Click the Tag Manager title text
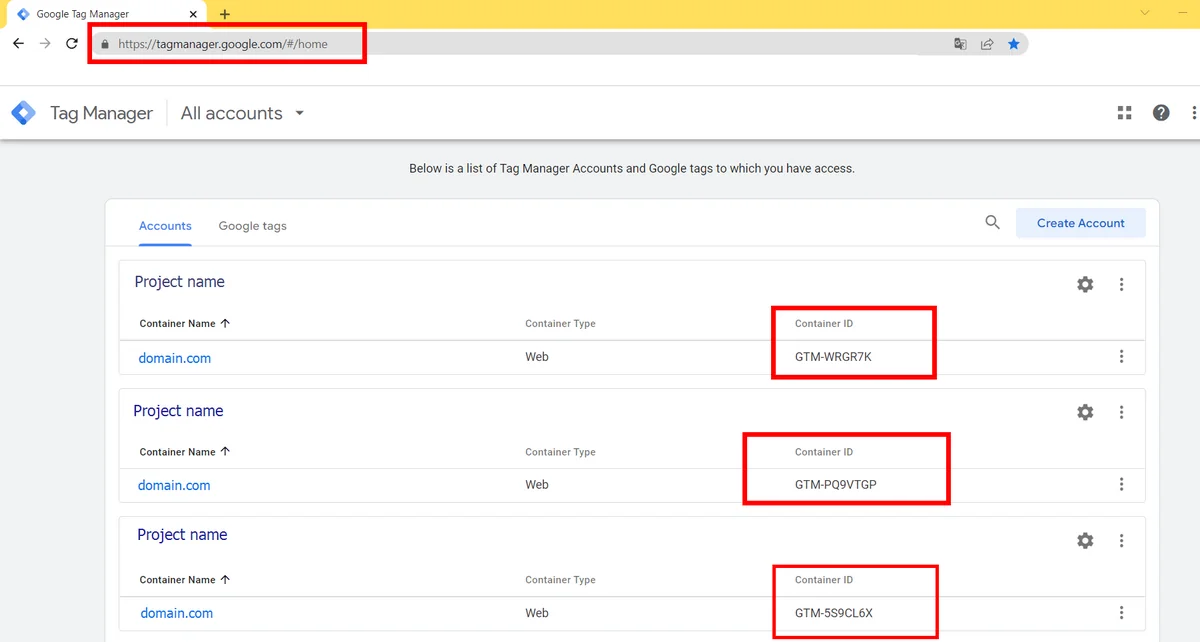Viewport: 1200px width, 642px height. [102, 113]
